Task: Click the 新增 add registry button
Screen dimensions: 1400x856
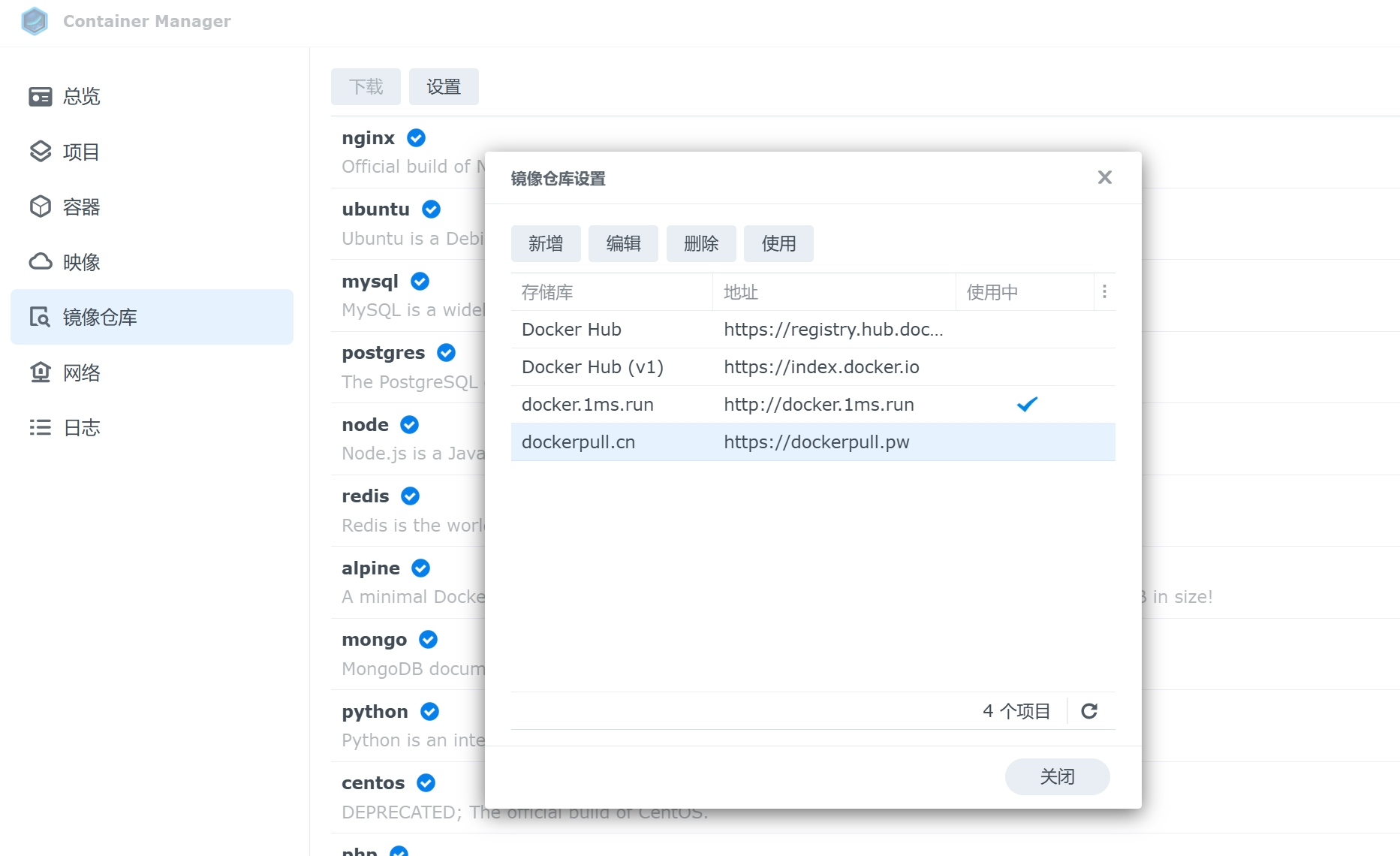Action: [x=546, y=243]
